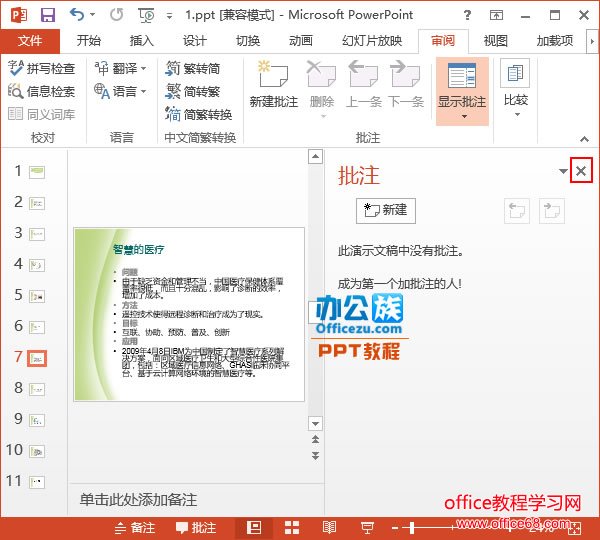This screenshot has width=600, height=540.
Task: Click the slide title 智慧的医疗
Action: (139, 250)
